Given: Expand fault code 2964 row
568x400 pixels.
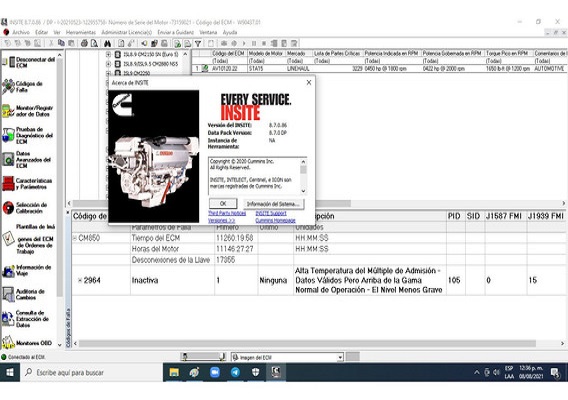Looking at the screenshot, I should tap(80, 280).
